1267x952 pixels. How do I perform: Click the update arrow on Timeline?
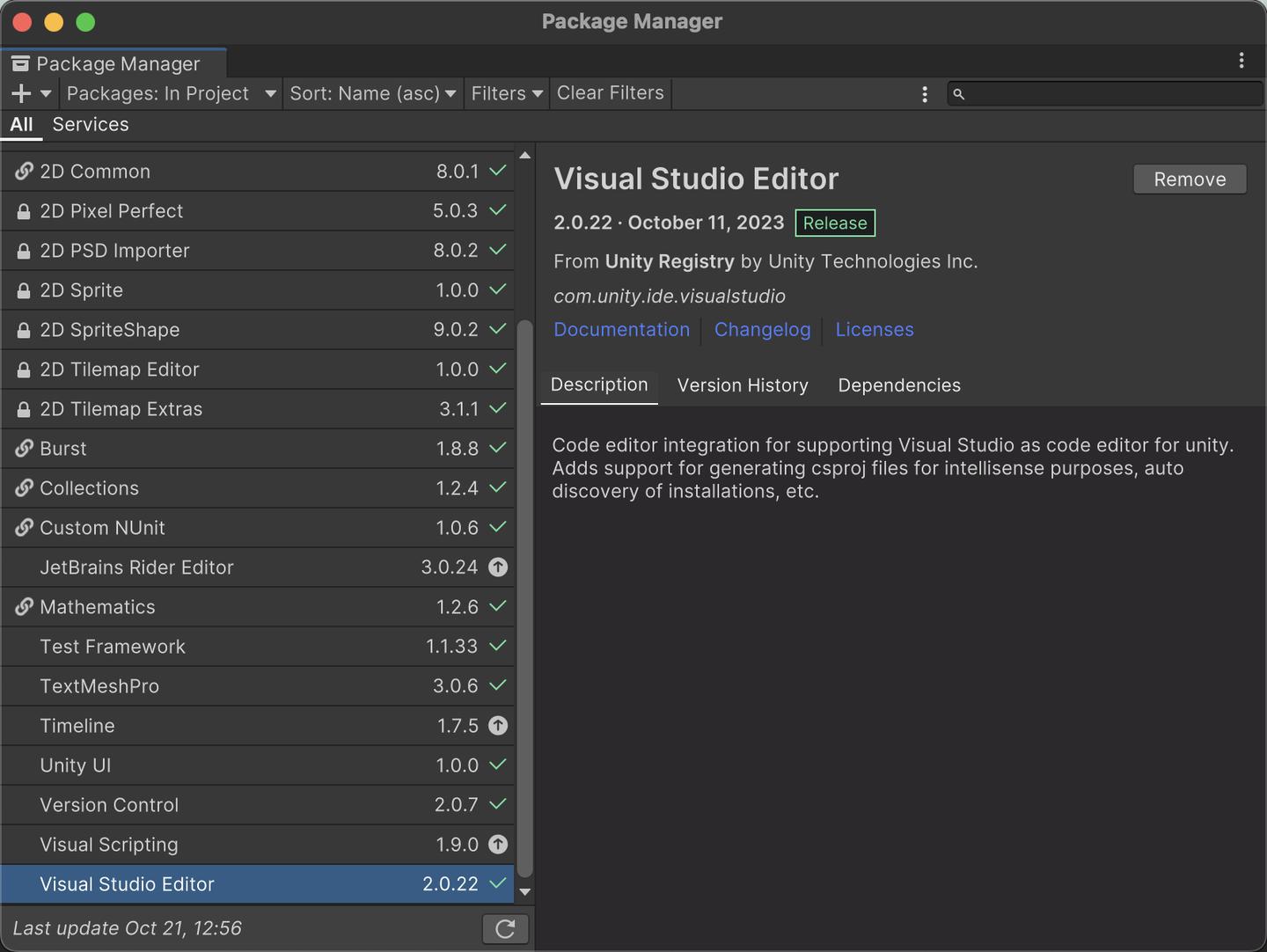coord(497,726)
